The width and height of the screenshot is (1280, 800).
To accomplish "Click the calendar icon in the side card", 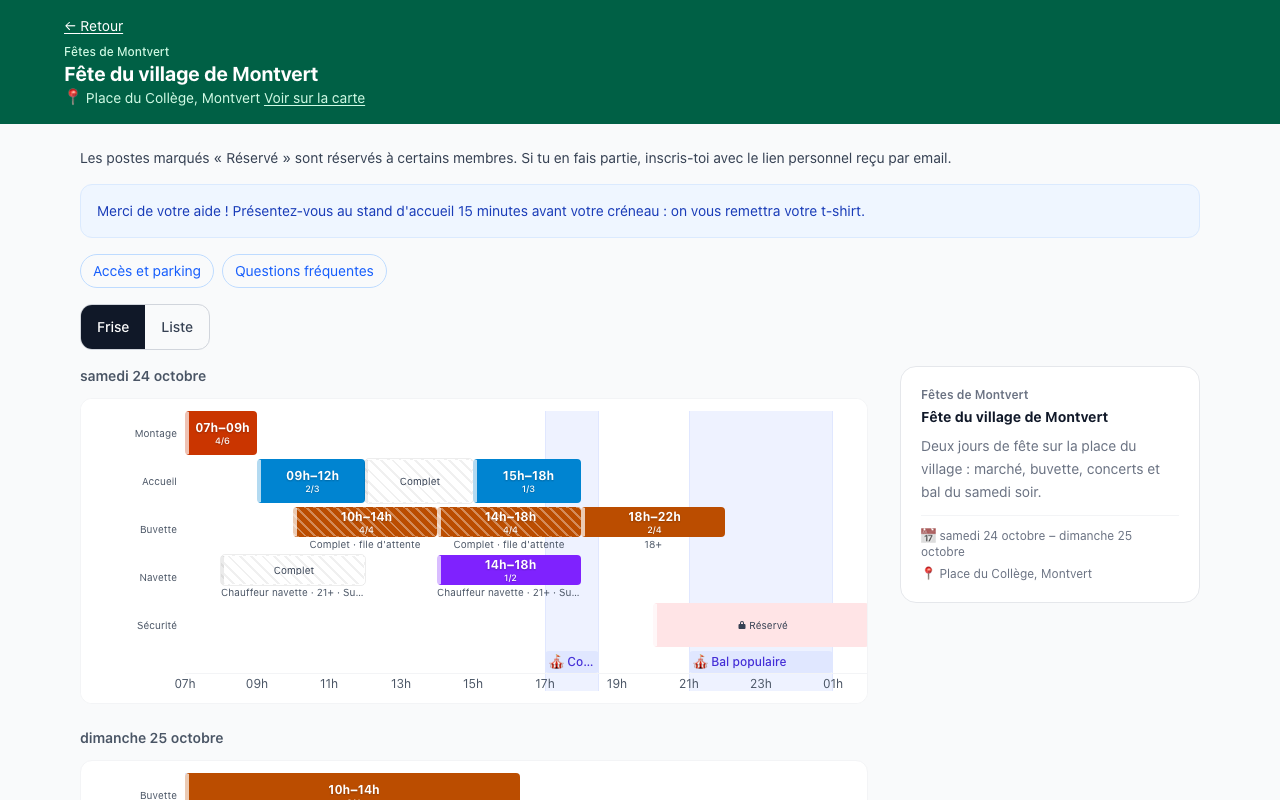I will click(x=928, y=536).
